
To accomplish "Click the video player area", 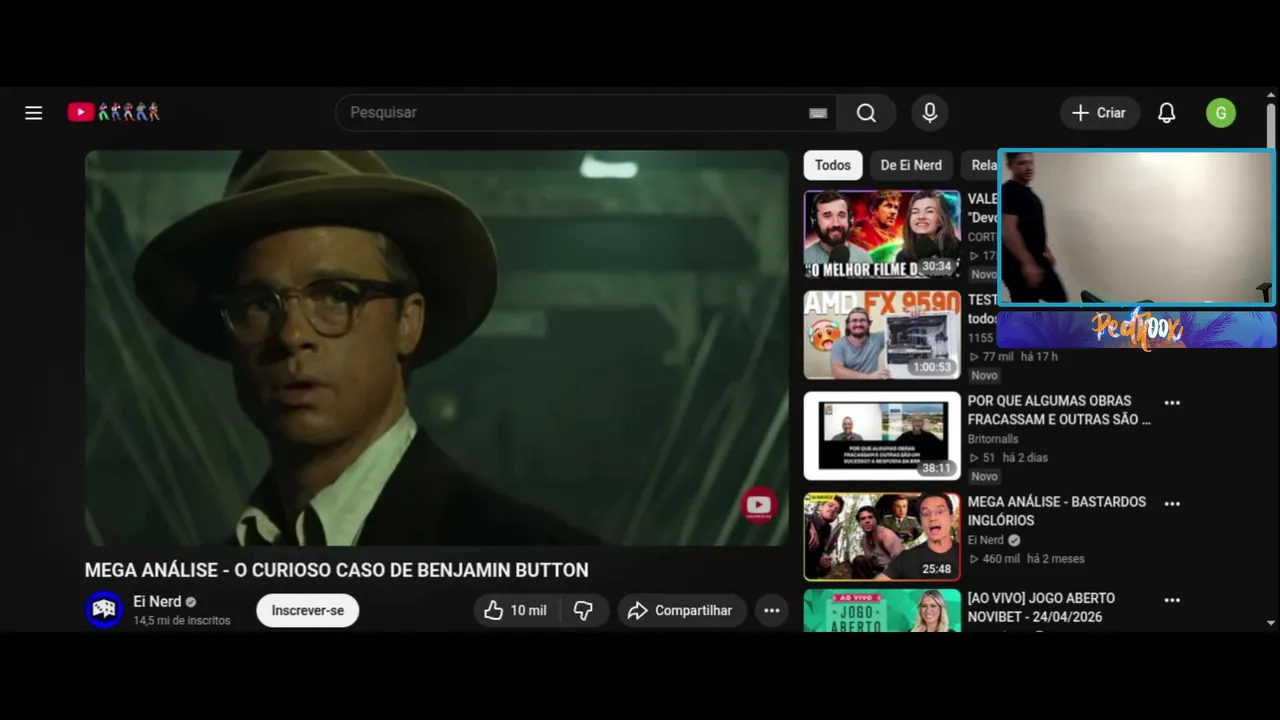I will [437, 348].
